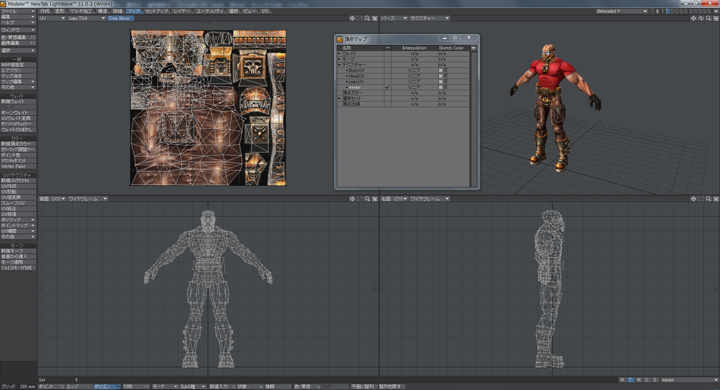Select the merge UV map row
The height and width of the screenshot is (390, 720).
pos(404,87)
